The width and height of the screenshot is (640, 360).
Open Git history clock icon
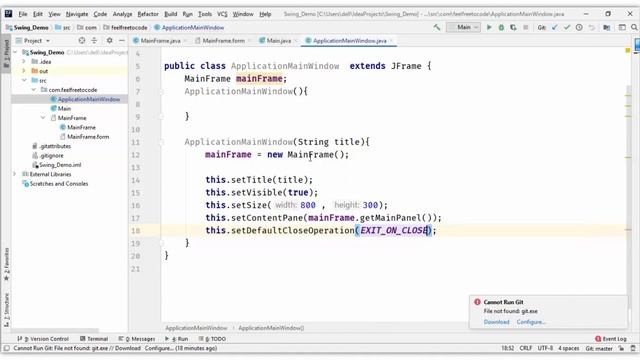click(x=579, y=27)
